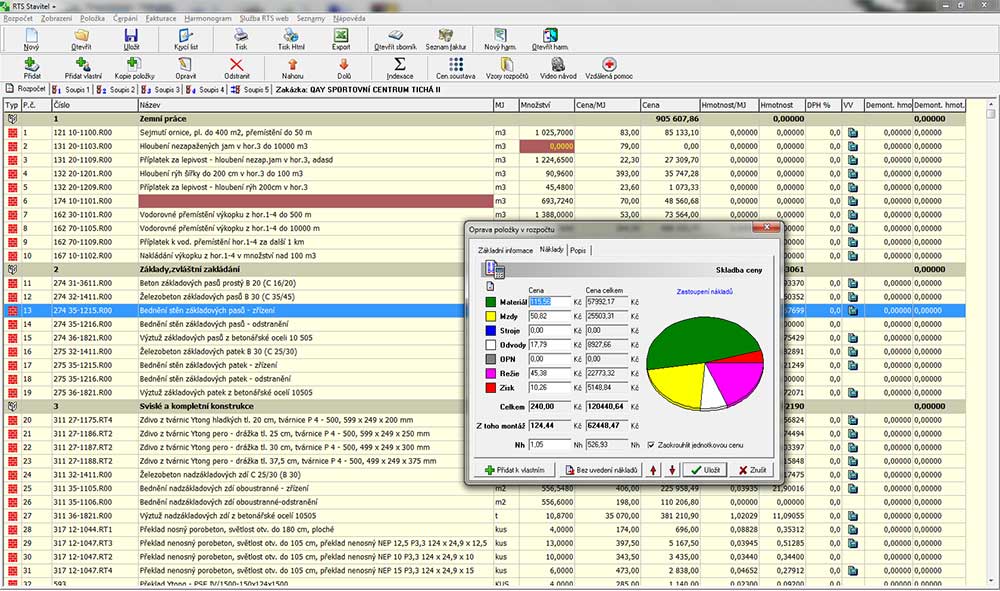Click Přidat k vlastním button

tap(514, 470)
